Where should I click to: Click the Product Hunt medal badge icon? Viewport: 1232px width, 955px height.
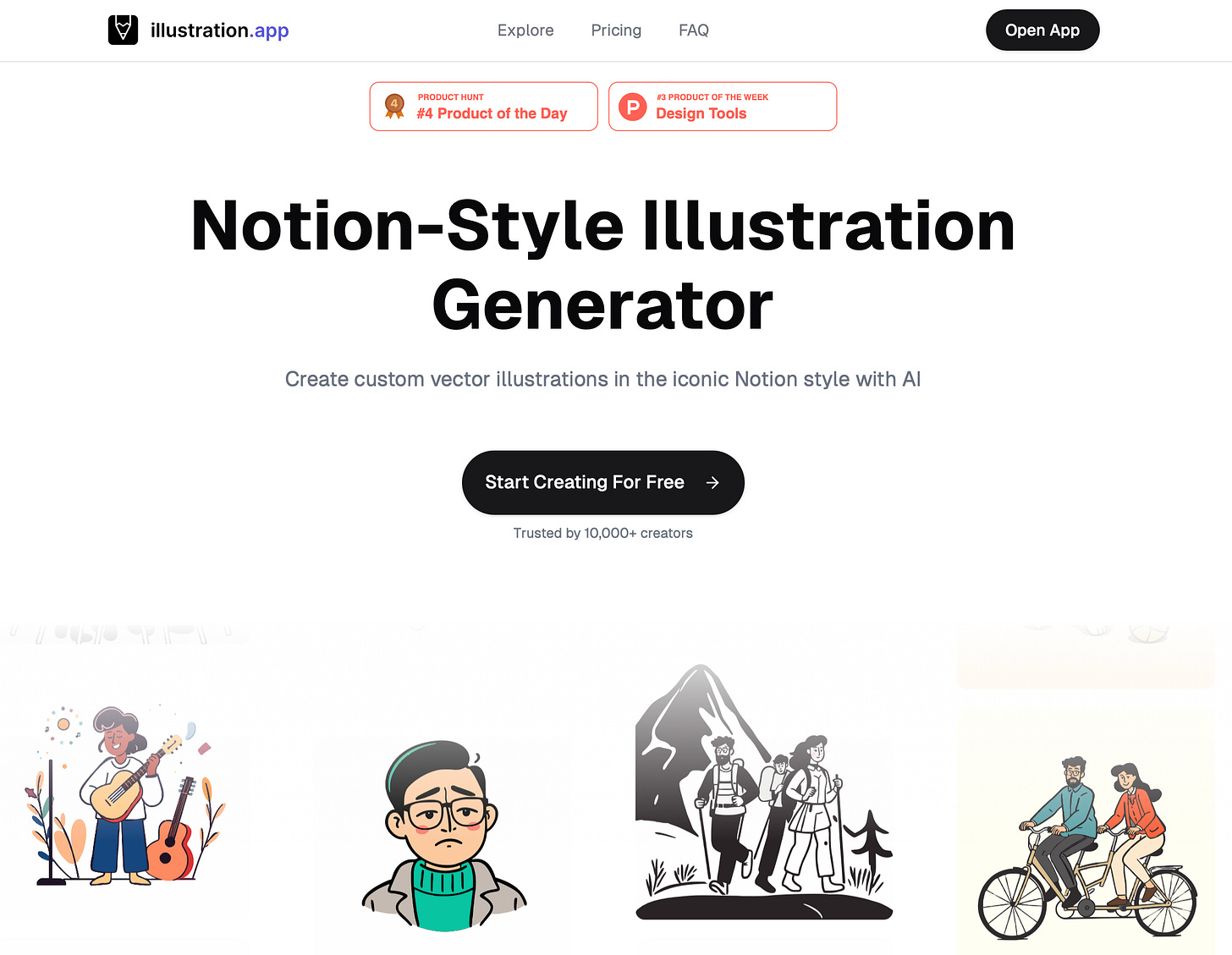(394, 106)
